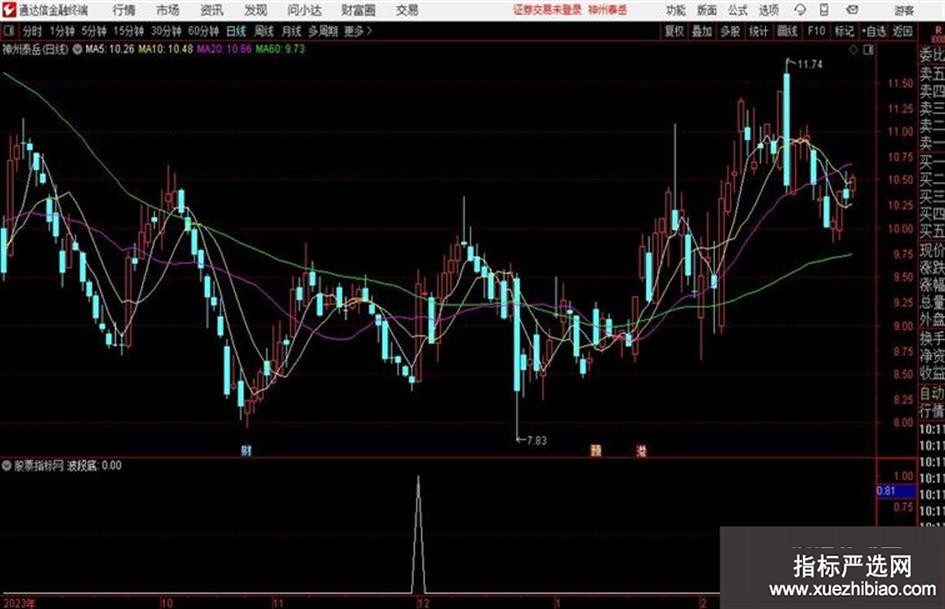Open the mail envelope icon
The image size is (945, 609).
tap(852, 10)
